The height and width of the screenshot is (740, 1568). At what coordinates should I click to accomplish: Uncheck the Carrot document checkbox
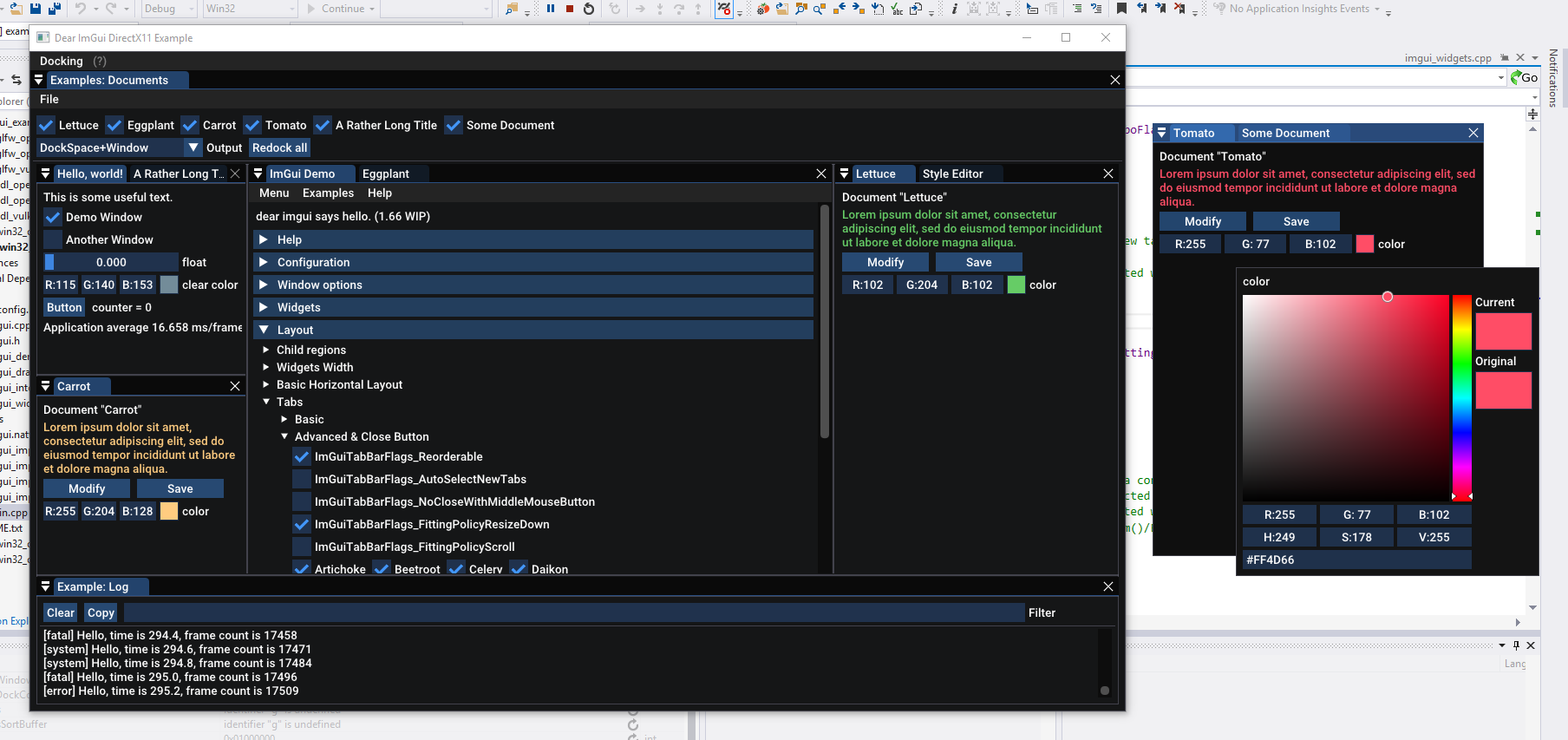click(x=190, y=125)
